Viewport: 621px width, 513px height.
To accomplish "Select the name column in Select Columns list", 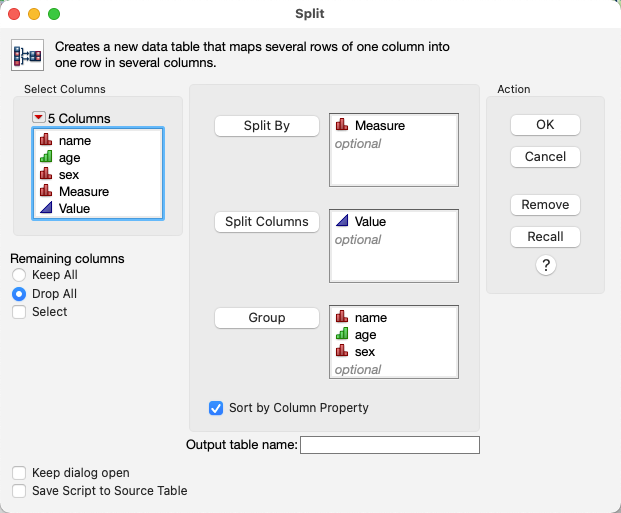I will pyautogui.click(x=74, y=141).
